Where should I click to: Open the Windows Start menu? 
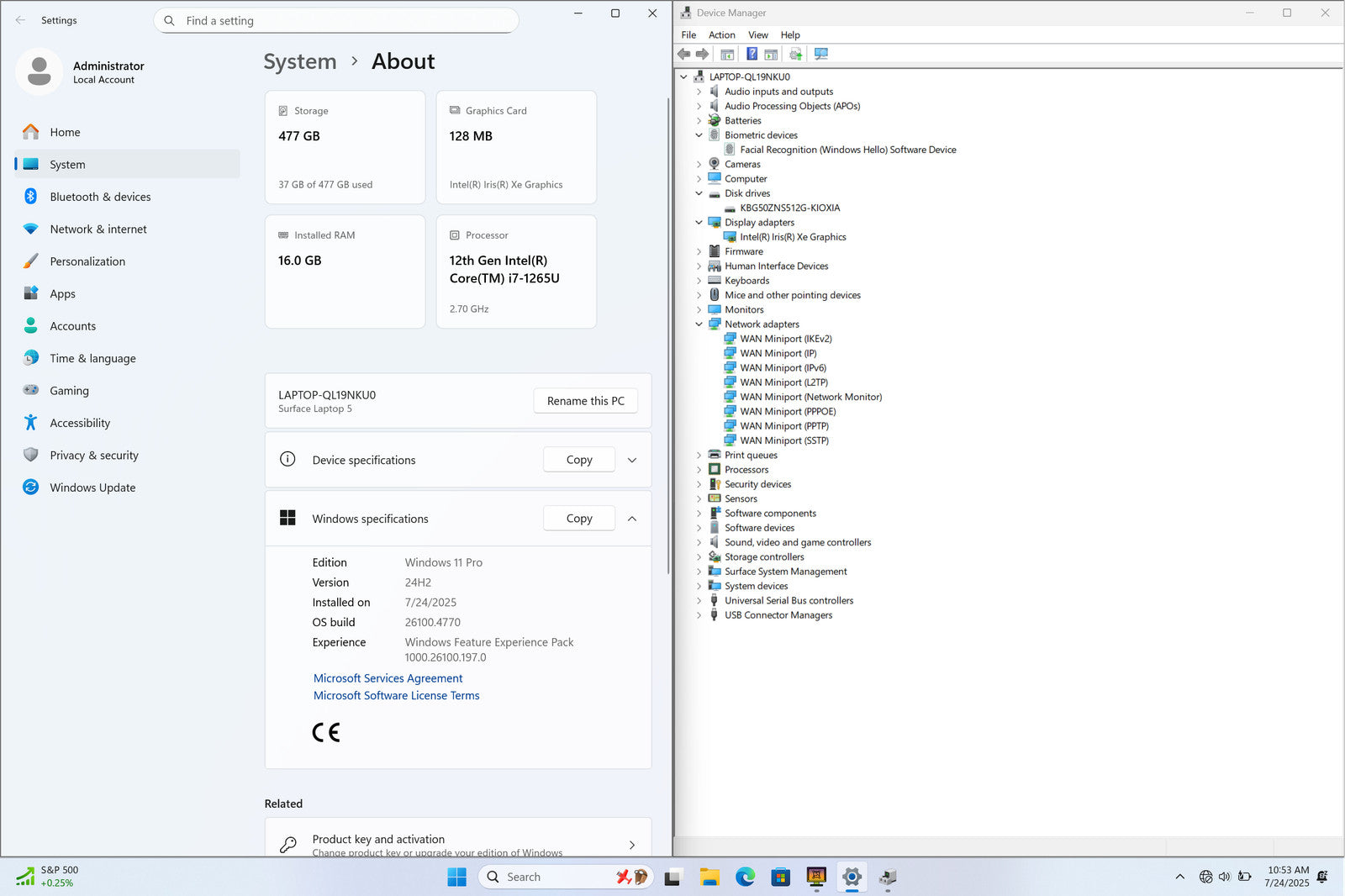click(456, 878)
